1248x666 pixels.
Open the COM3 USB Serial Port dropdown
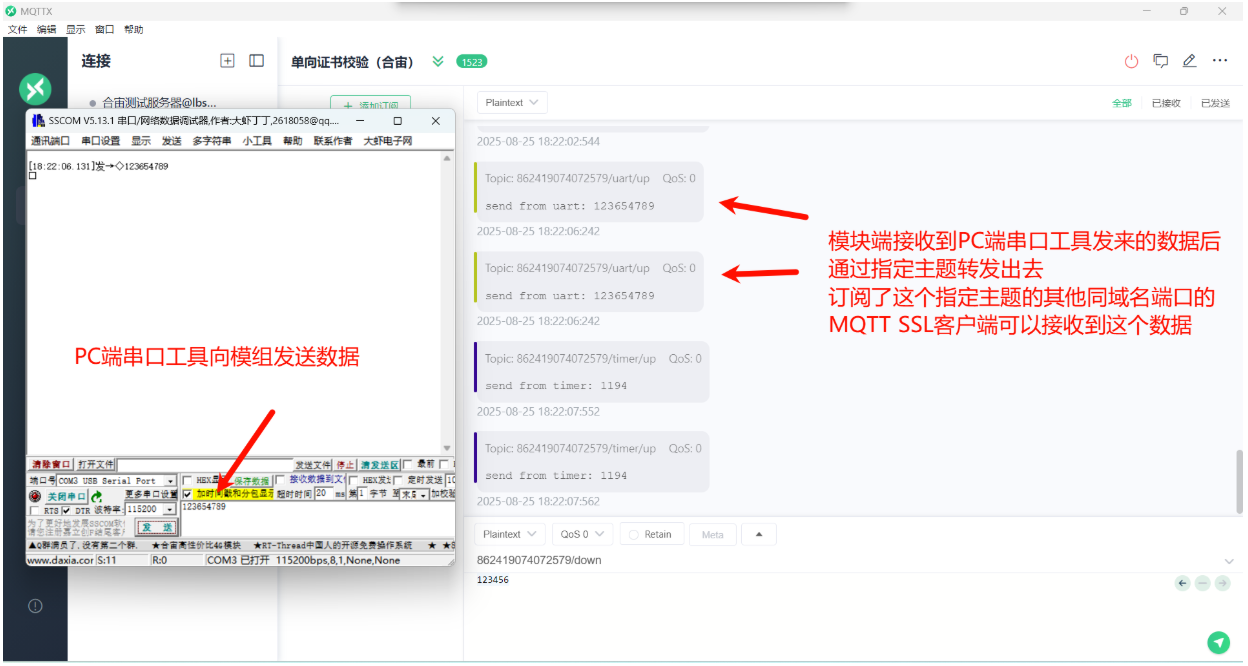(x=118, y=481)
